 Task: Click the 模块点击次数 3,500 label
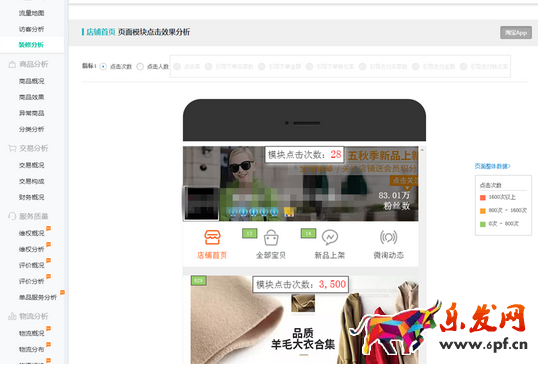click(301, 284)
